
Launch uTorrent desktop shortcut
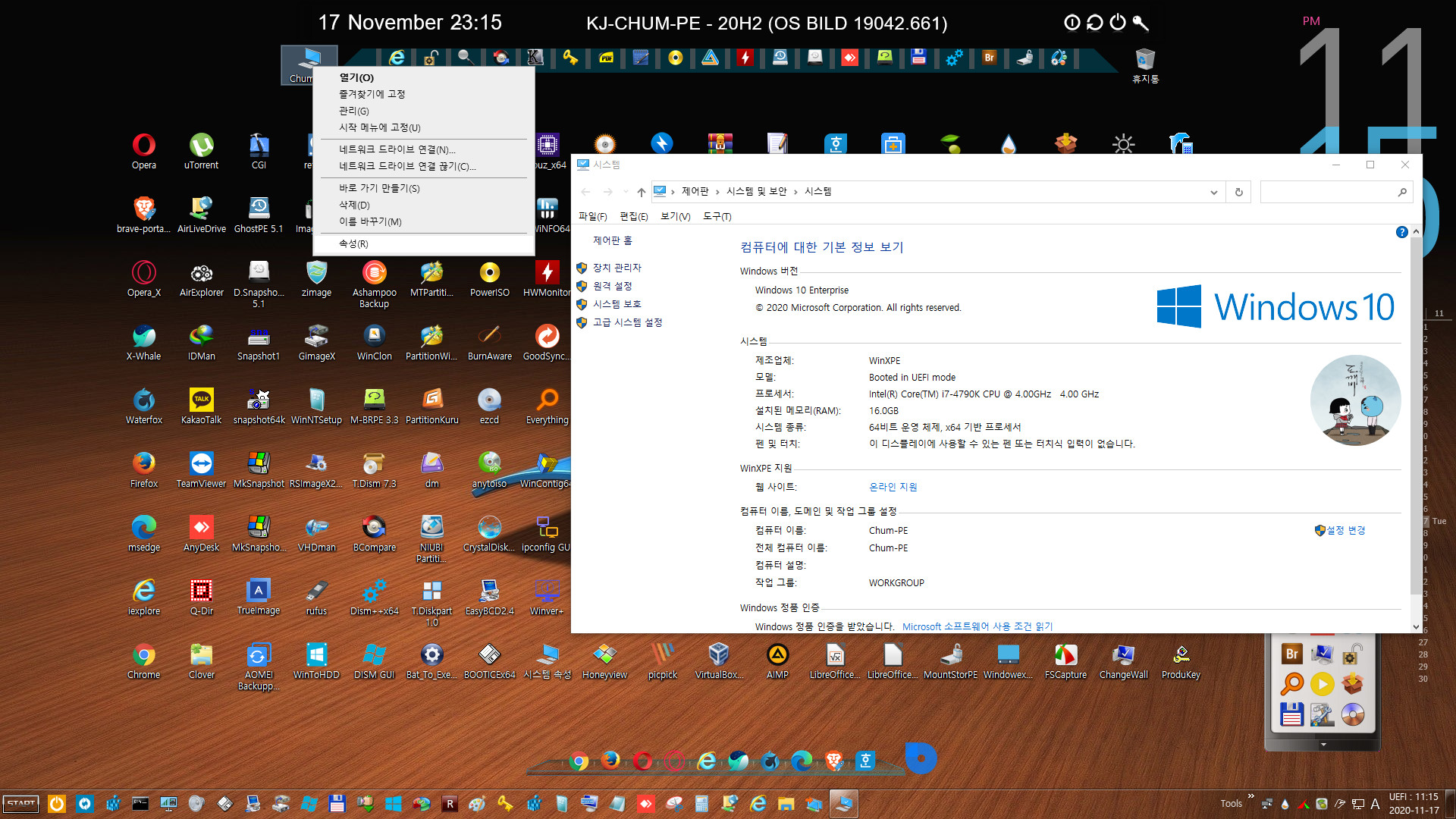click(201, 151)
